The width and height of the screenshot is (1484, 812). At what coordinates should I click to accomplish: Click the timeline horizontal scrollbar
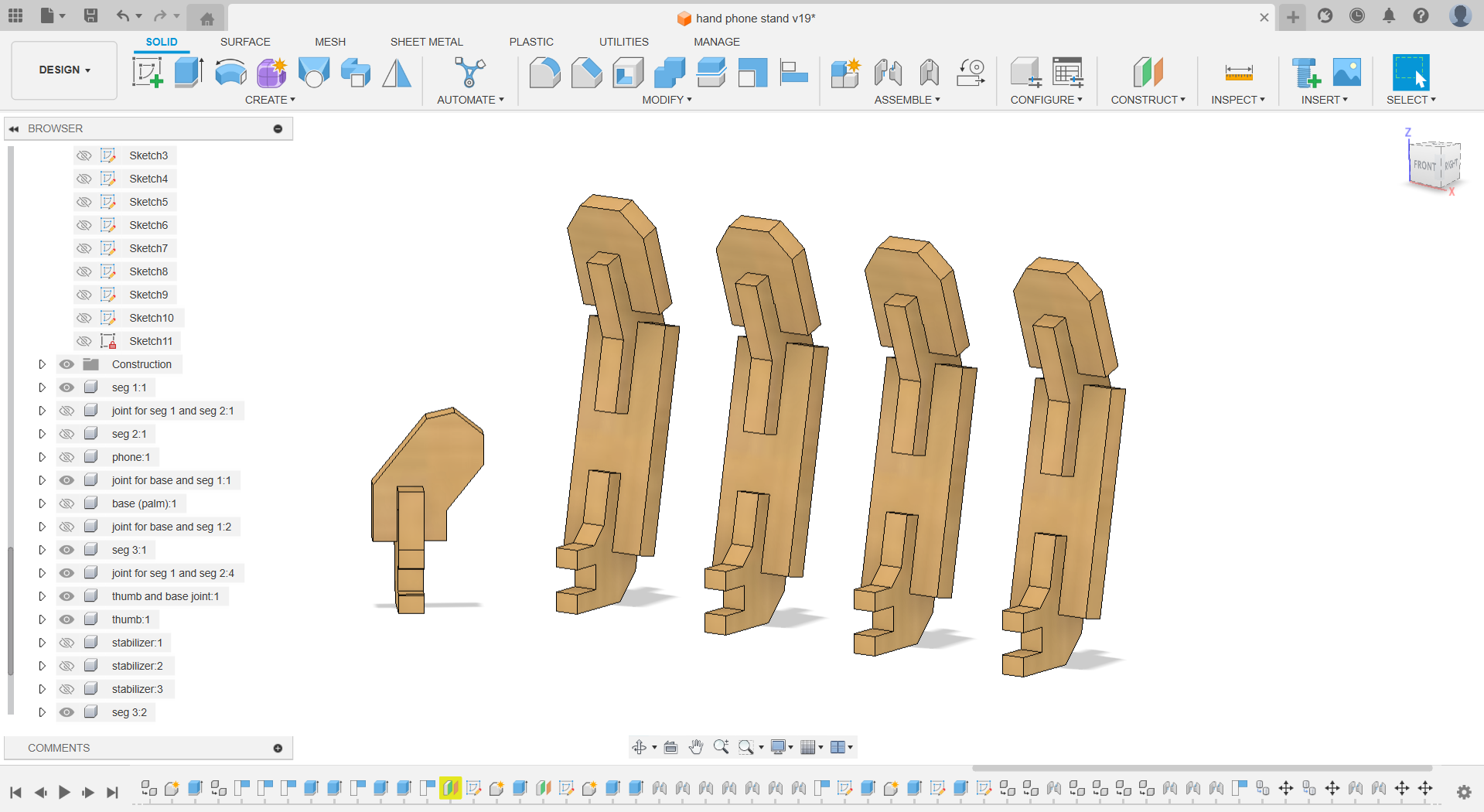(x=1202, y=769)
